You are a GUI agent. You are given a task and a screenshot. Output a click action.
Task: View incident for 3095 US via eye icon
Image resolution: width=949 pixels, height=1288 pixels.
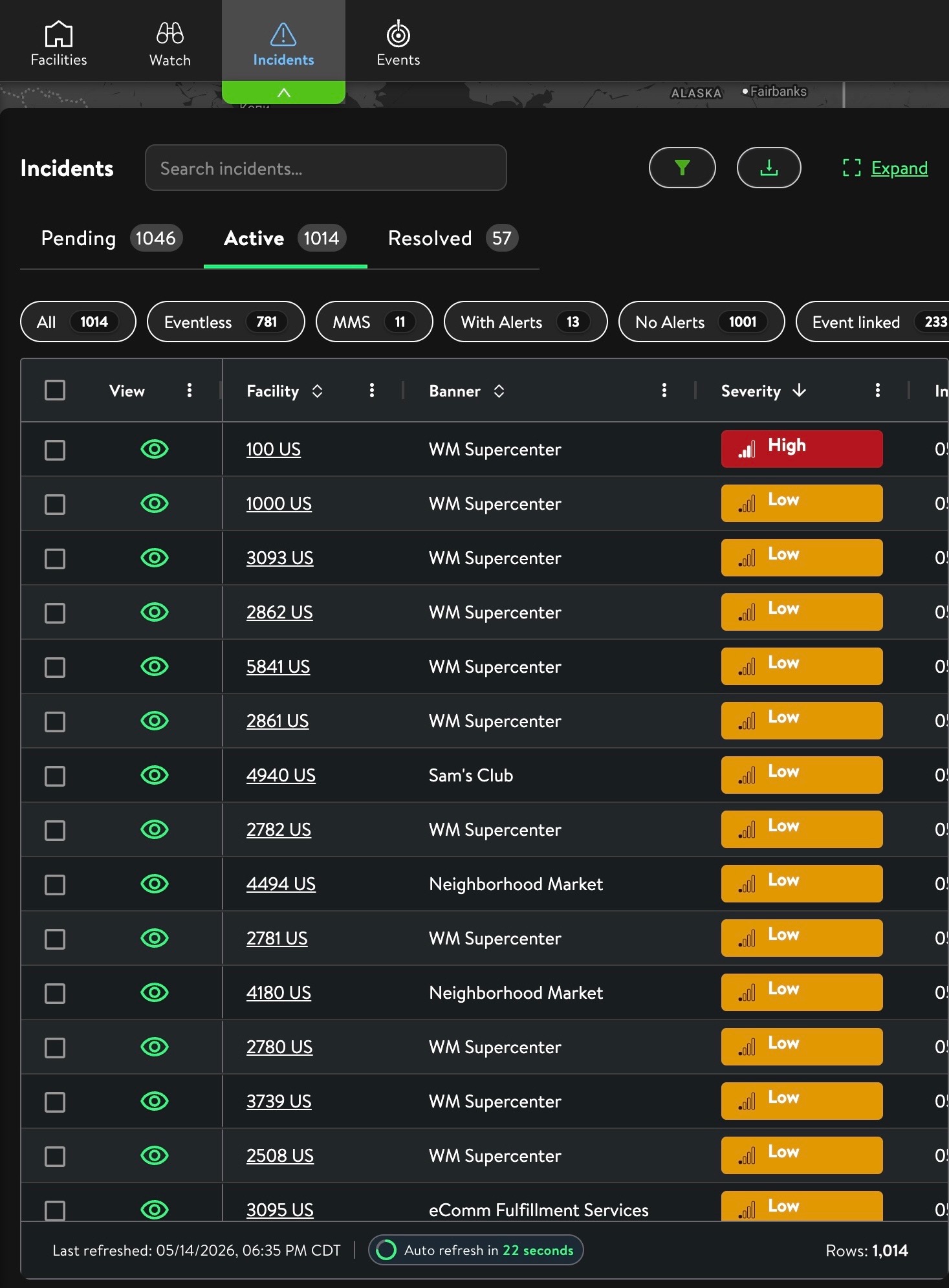(155, 1210)
